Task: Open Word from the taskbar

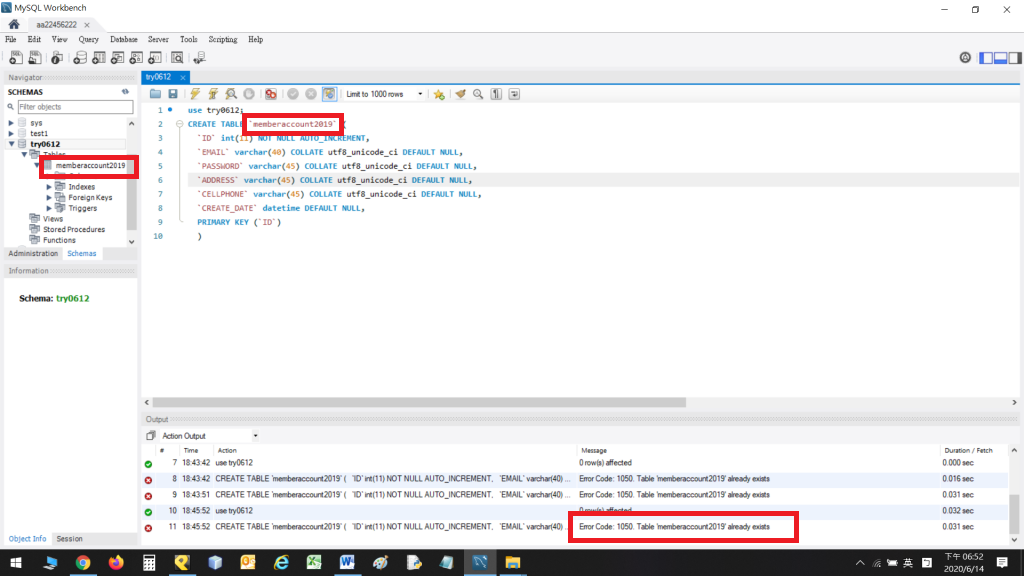Action: [347, 562]
